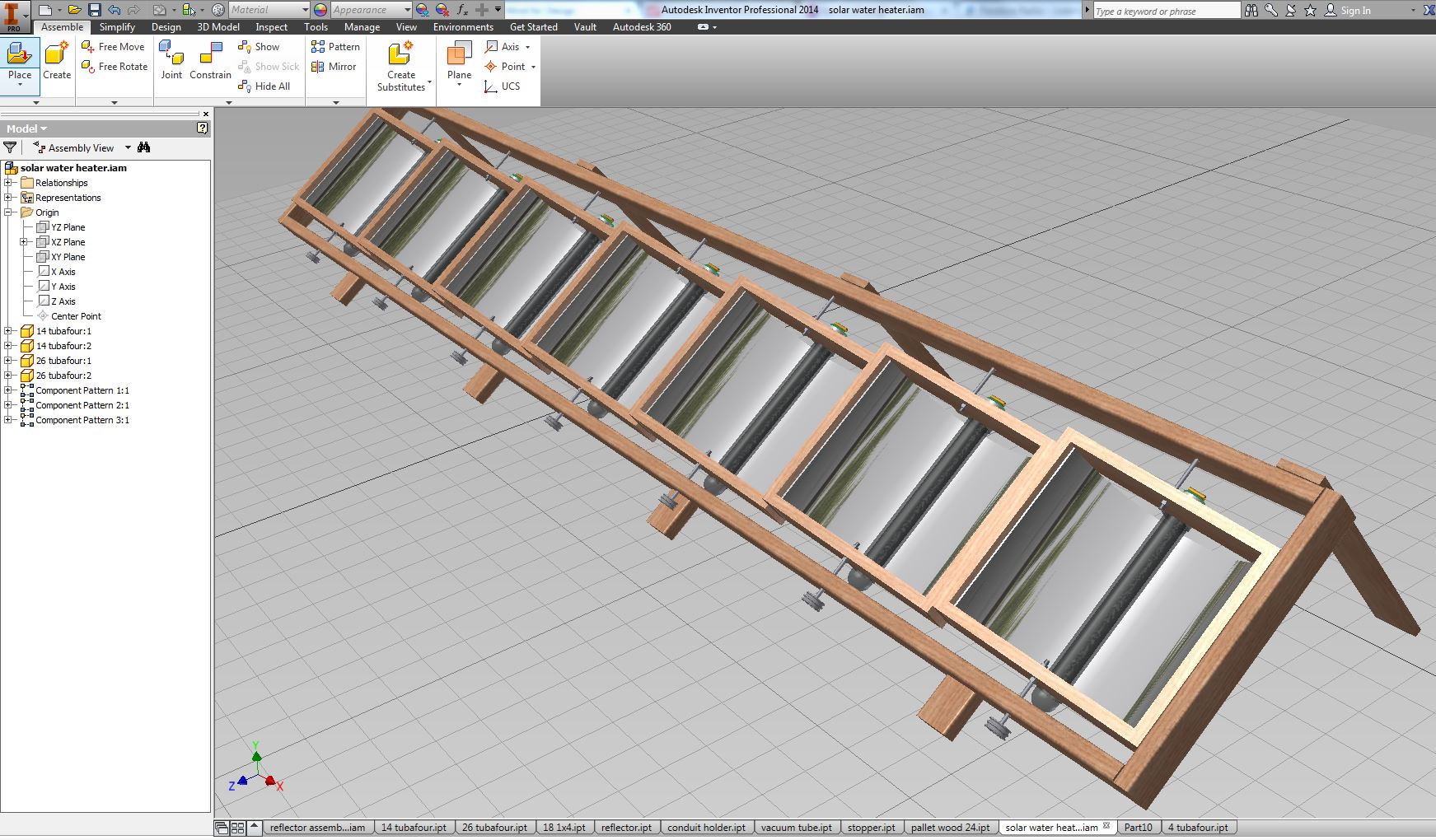Open the Autodesk 360 tab
Viewport: 1436px width, 840px height.
[641, 27]
